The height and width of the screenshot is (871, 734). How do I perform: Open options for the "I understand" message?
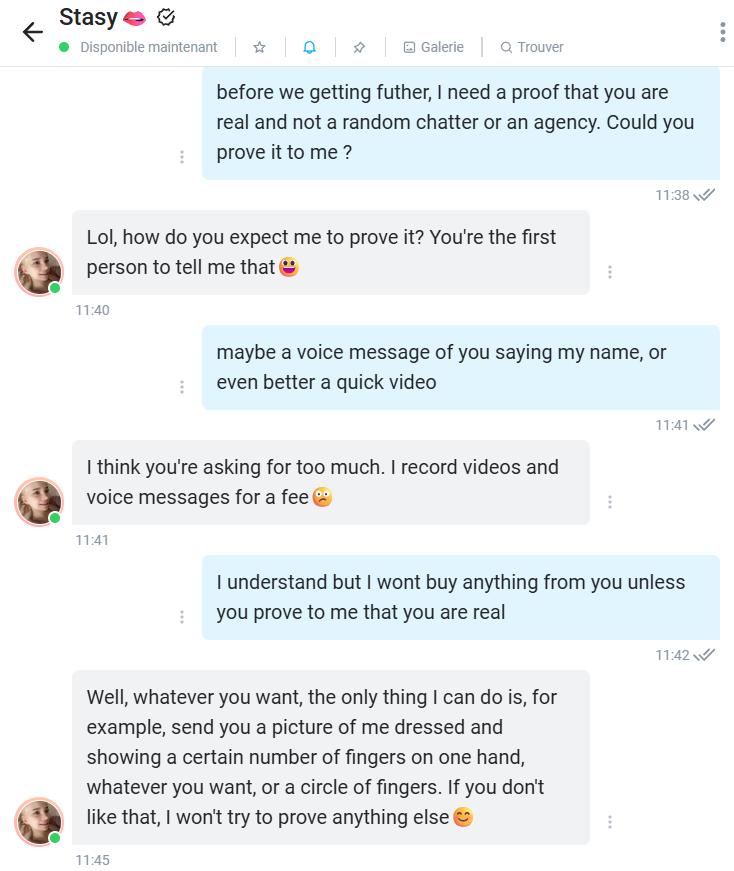182,617
